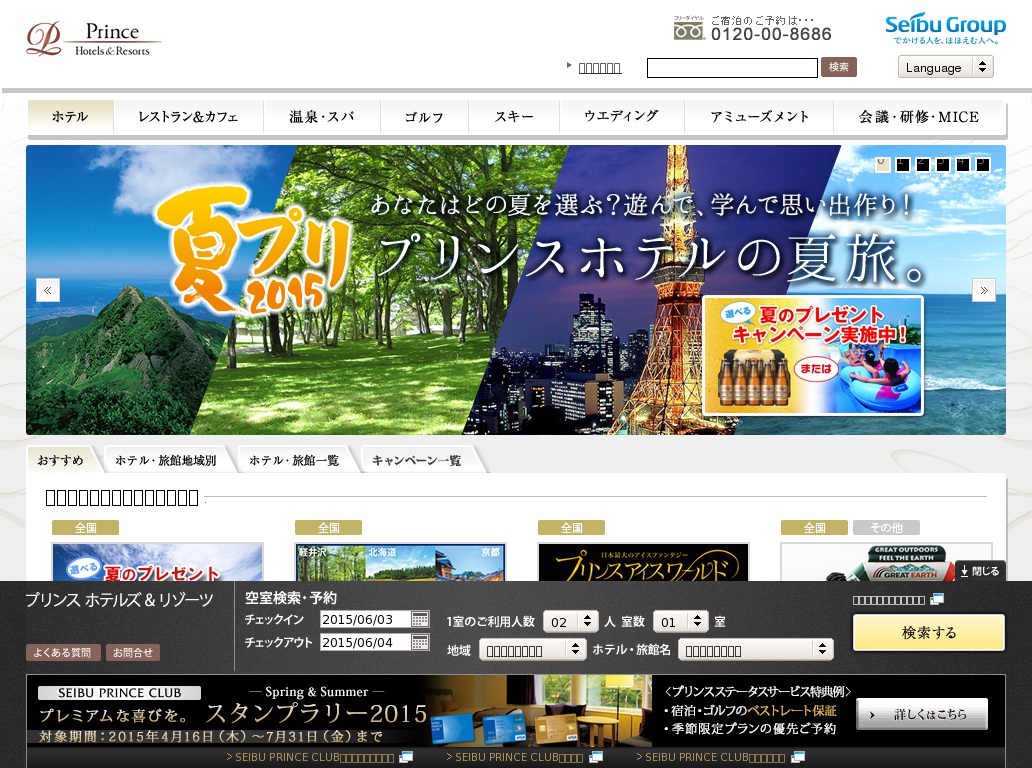Click the check-in date field 2015/06/03
The width and height of the screenshot is (1032, 768).
click(365, 619)
